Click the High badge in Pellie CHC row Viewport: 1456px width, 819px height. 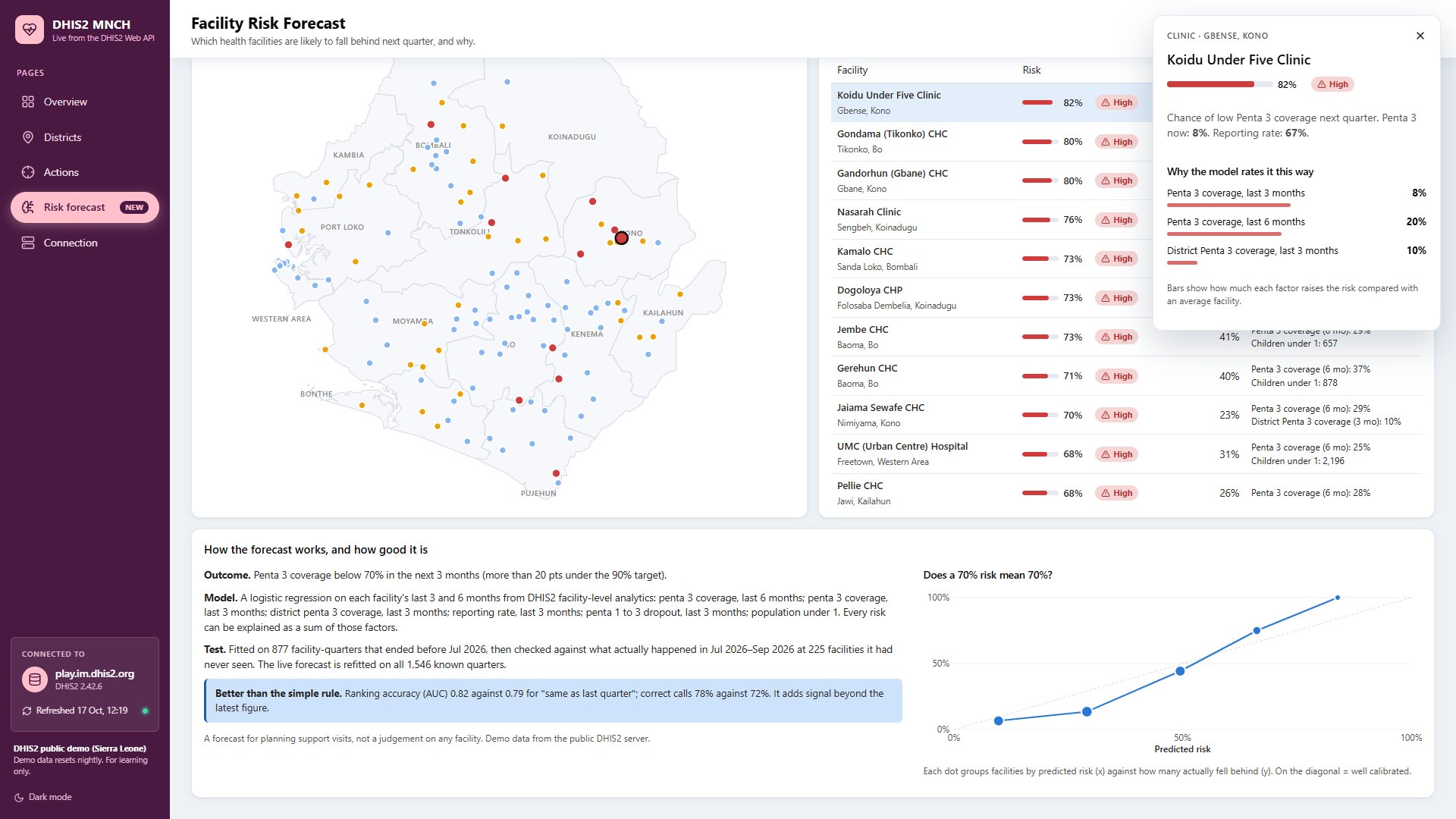pyautogui.click(x=1116, y=493)
